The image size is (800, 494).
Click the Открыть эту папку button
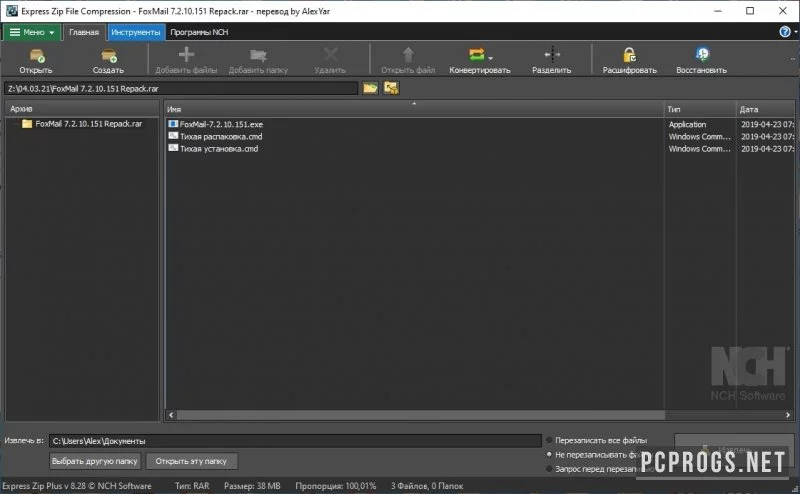pos(191,461)
